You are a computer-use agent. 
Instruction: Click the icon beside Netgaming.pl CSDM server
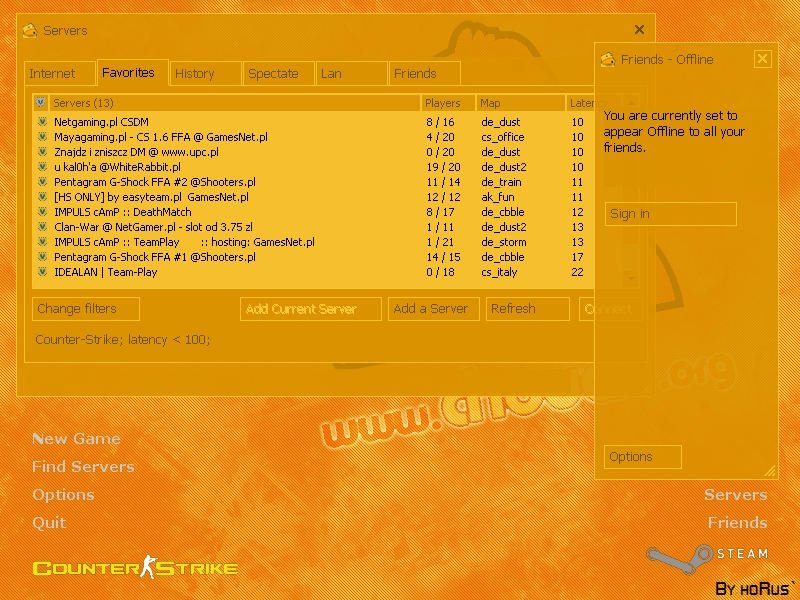pos(42,122)
